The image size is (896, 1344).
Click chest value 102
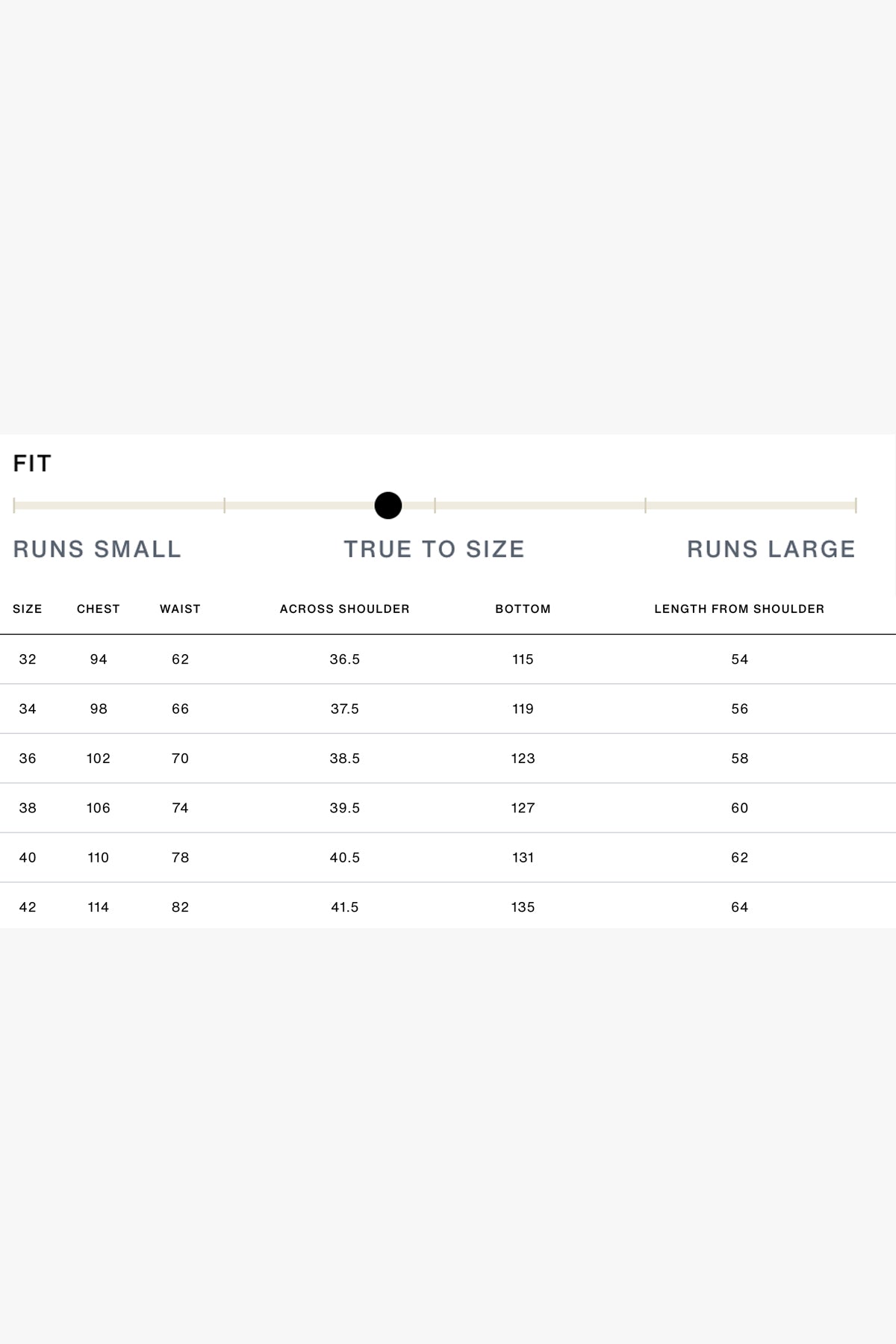(99, 759)
